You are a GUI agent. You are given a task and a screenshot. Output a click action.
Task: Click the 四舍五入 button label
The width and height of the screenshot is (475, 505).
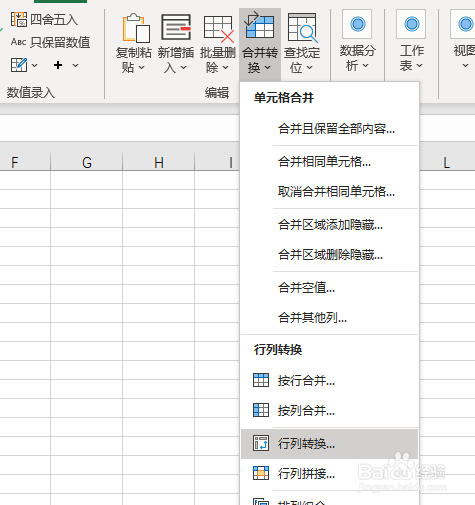[x=54, y=20]
